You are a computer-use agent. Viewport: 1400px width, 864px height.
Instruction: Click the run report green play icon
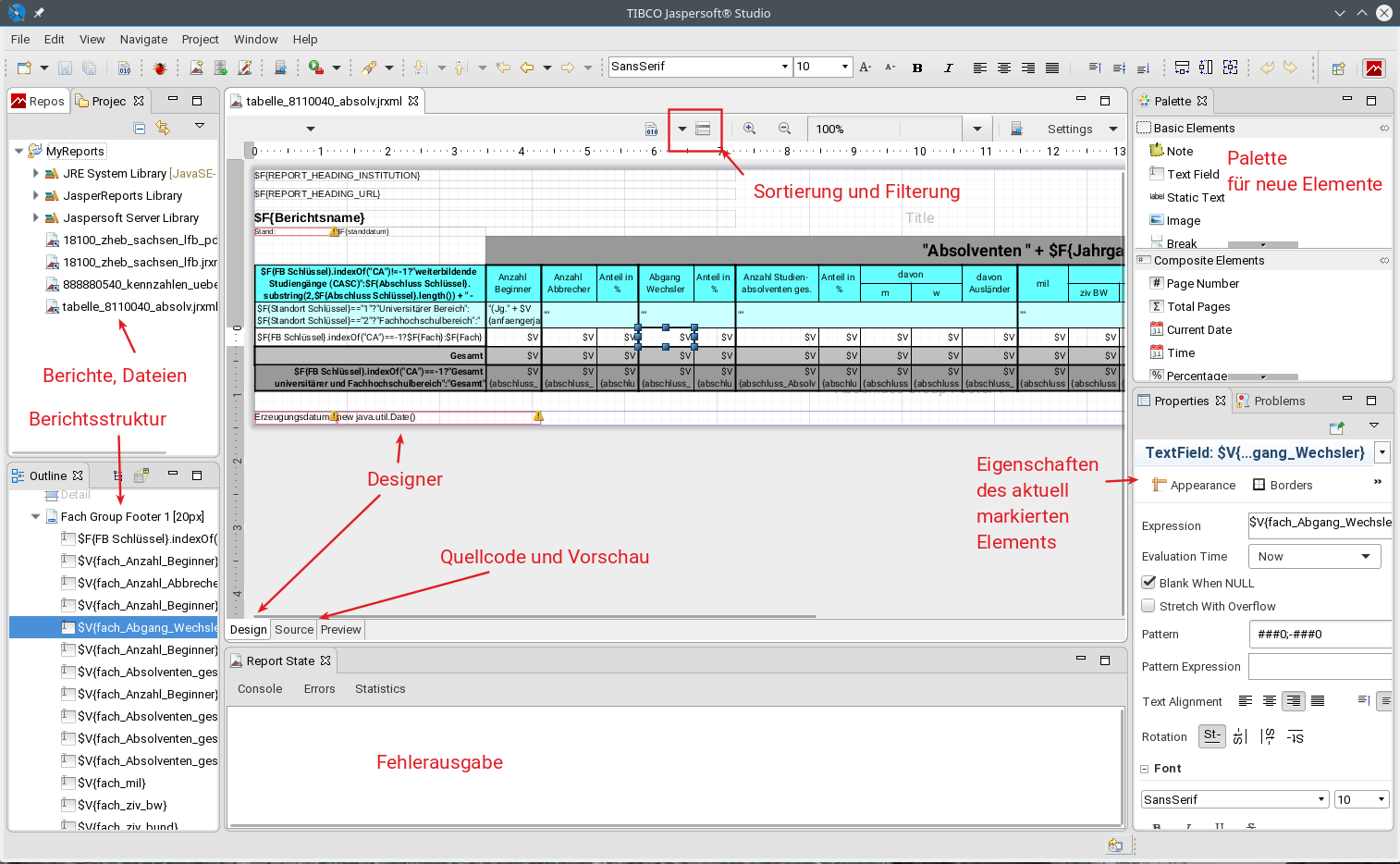(x=316, y=68)
